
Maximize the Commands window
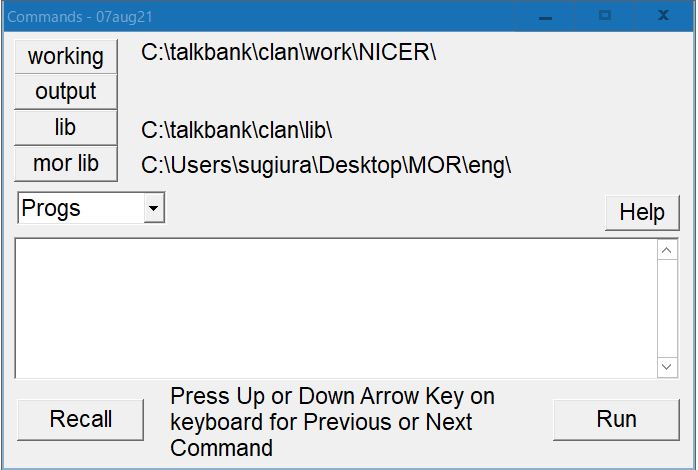[604, 17]
